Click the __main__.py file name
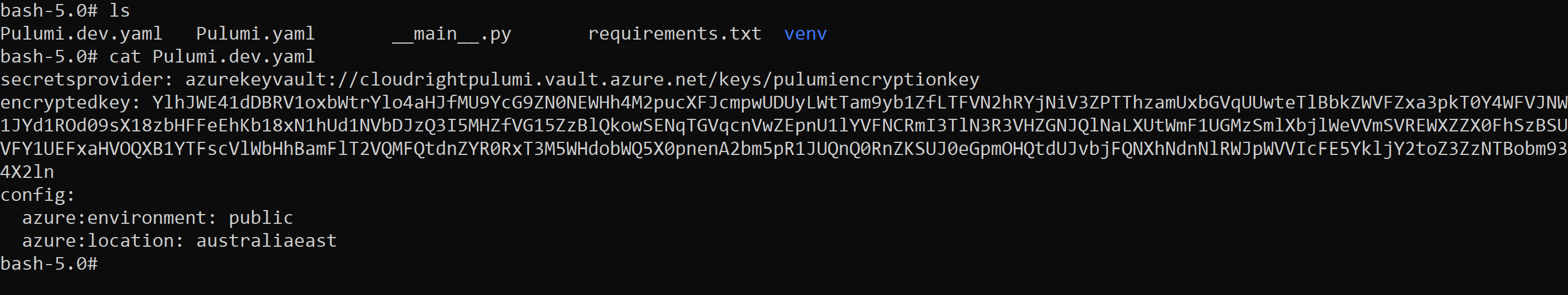Screen dimensions: 1568x295 click(x=452, y=34)
